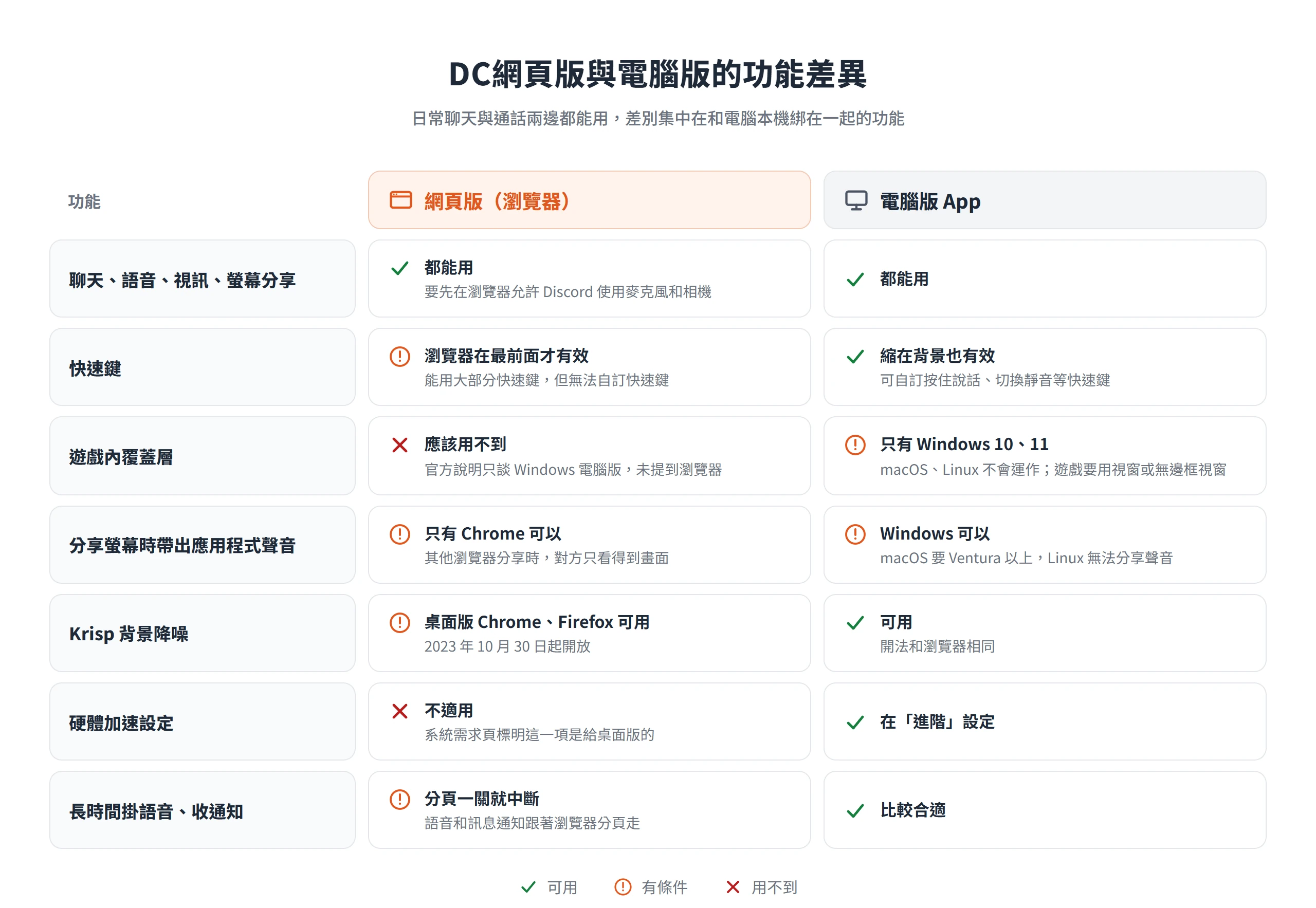Click the red X next to 應該用不到

[399, 445]
